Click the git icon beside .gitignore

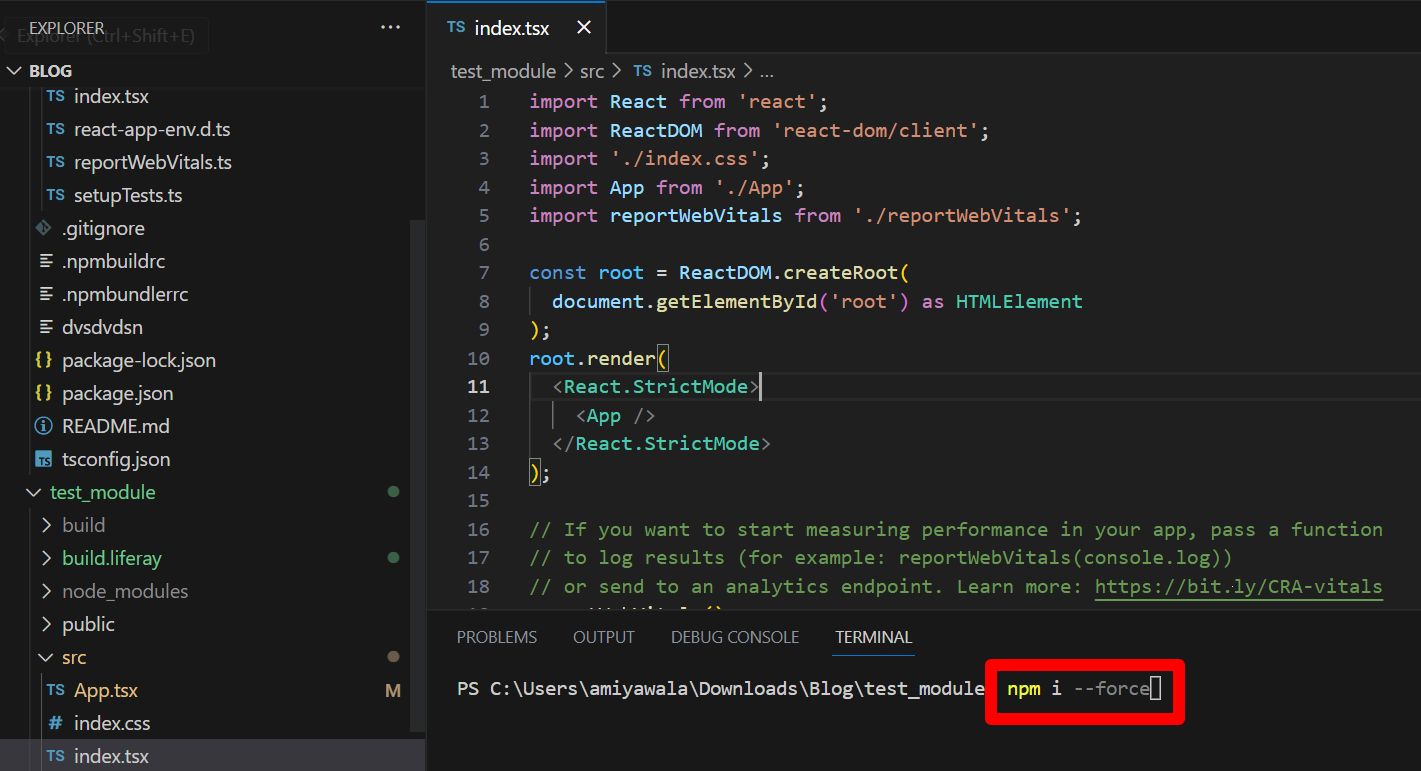pyautogui.click(x=44, y=228)
